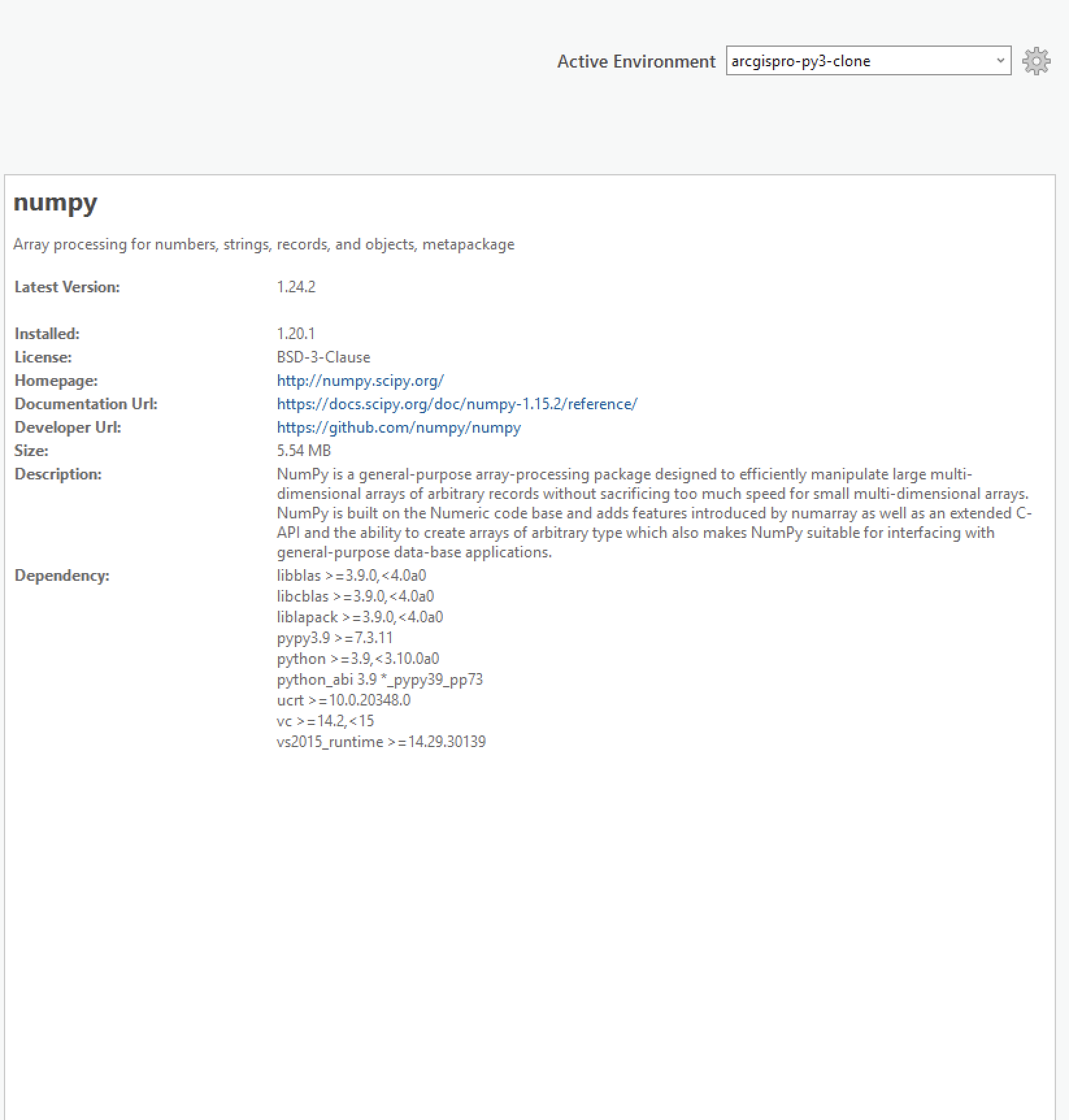Select the python_abi dependency entry
The height and width of the screenshot is (1120, 1069).
click(379, 680)
